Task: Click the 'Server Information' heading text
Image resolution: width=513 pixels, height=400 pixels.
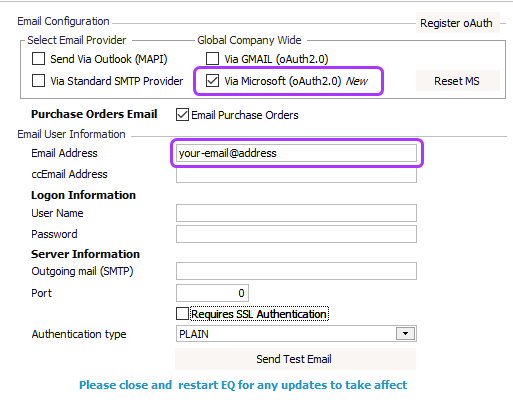Action: click(x=85, y=254)
